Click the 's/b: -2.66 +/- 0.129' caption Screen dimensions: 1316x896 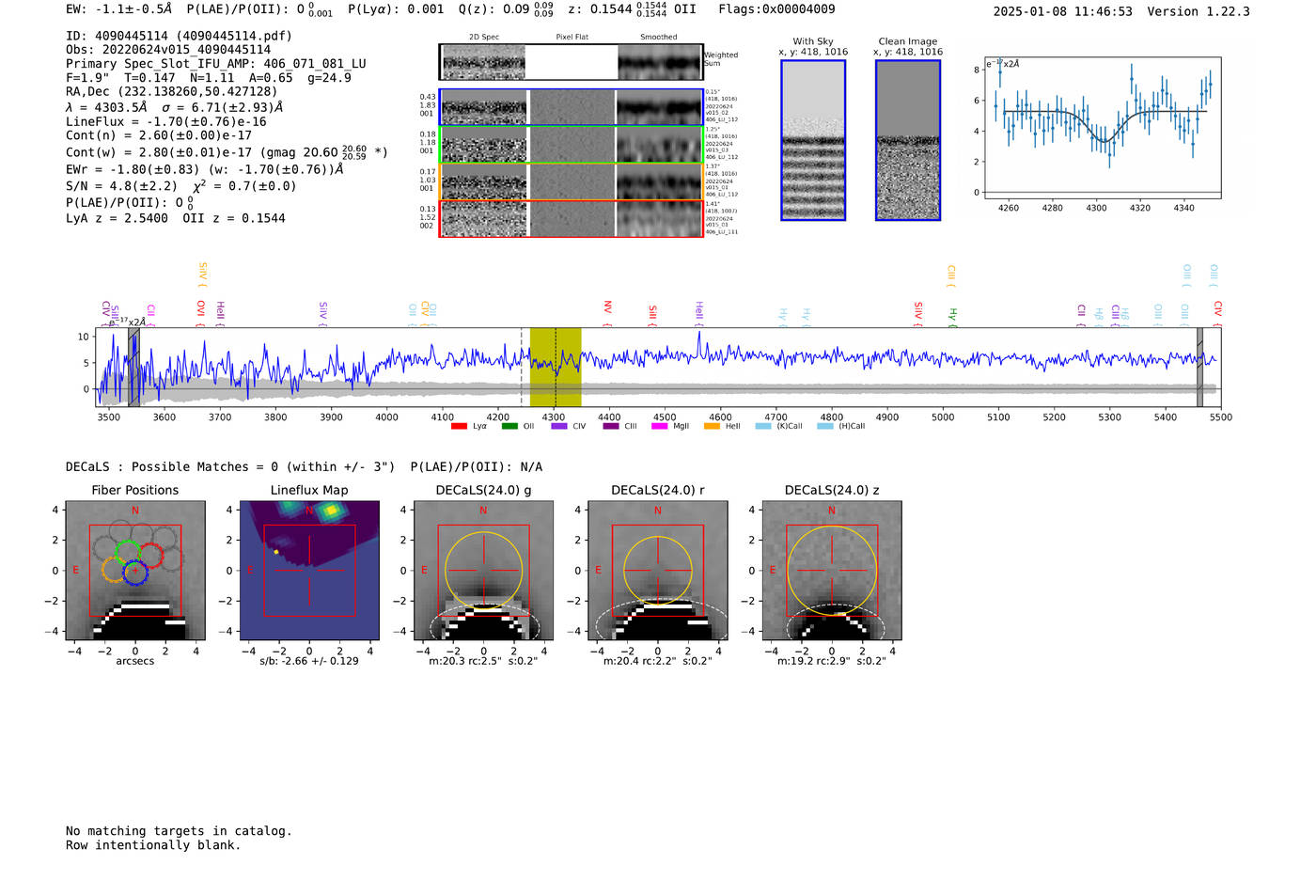(x=309, y=661)
